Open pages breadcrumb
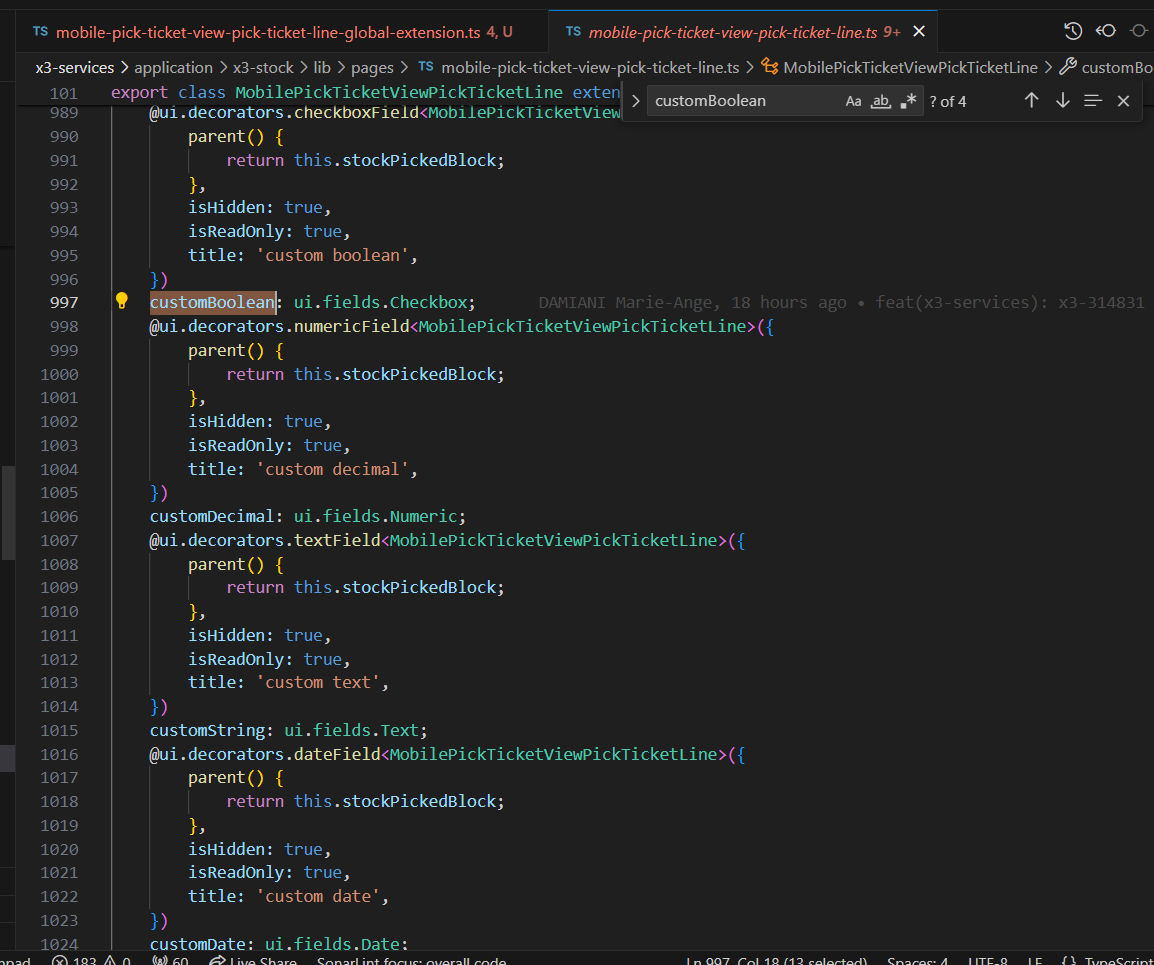Viewport: 1154px width, 965px height. coord(372,68)
